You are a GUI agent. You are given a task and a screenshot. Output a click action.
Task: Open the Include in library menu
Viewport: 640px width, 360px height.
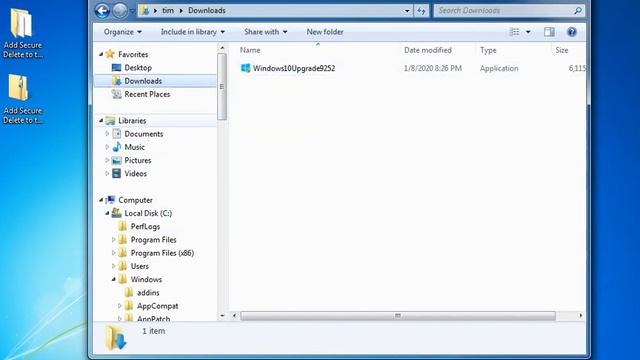coord(193,32)
